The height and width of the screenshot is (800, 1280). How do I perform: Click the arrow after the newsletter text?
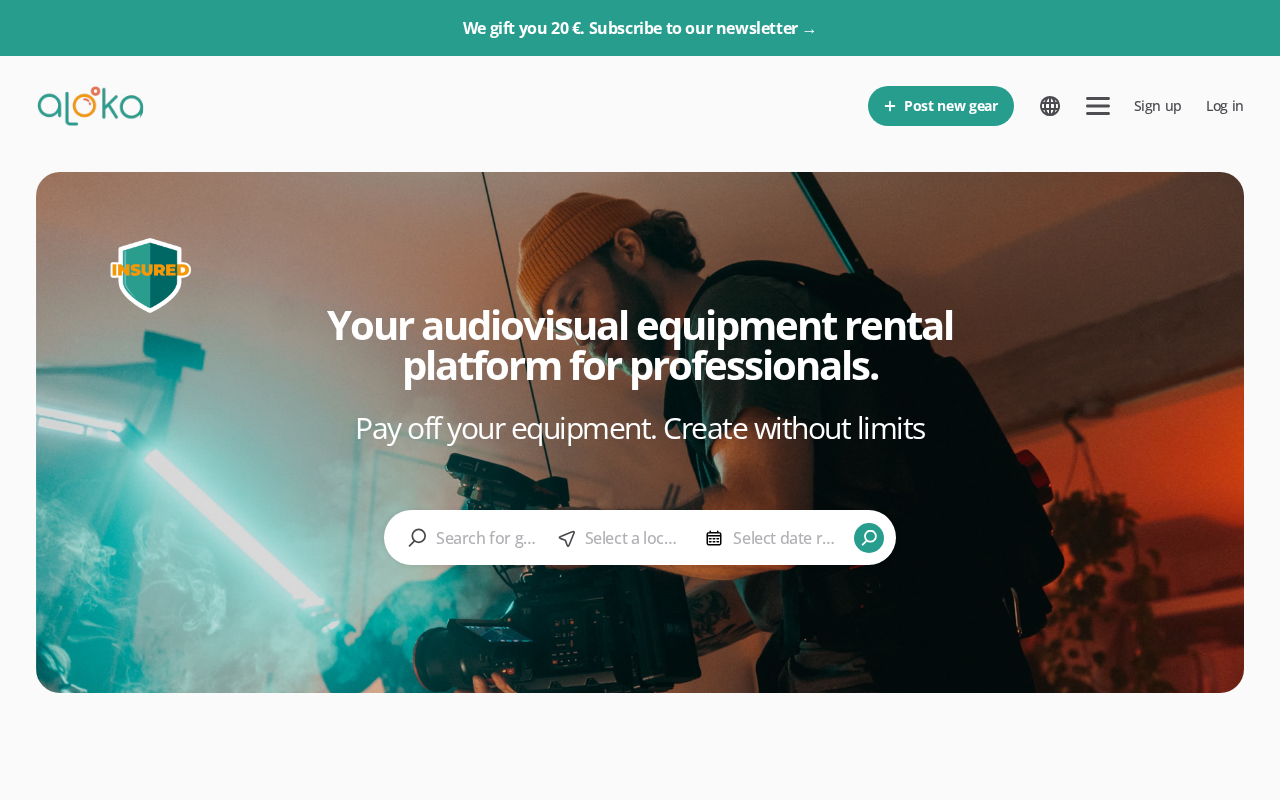point(809,29)
